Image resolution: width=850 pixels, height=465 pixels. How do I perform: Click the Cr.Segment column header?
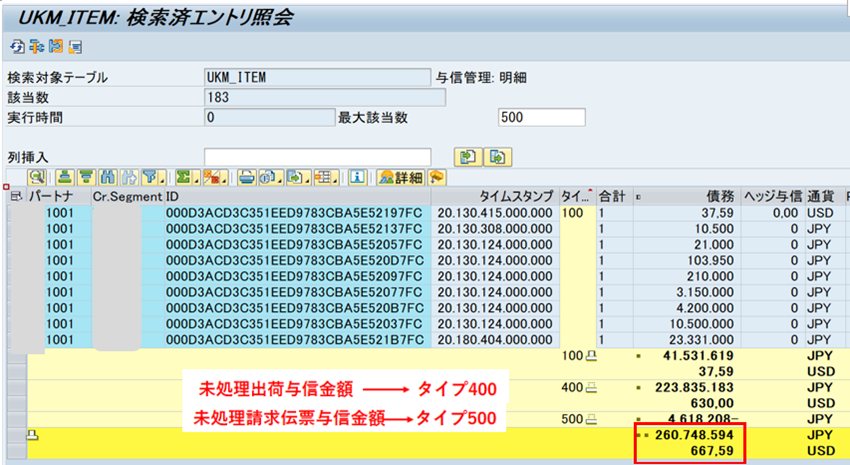coord(127,196)
